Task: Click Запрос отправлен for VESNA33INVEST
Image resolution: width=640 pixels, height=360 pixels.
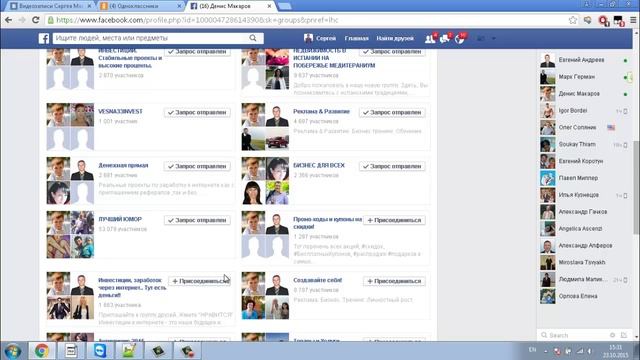Action: click(x=197, y=112)
